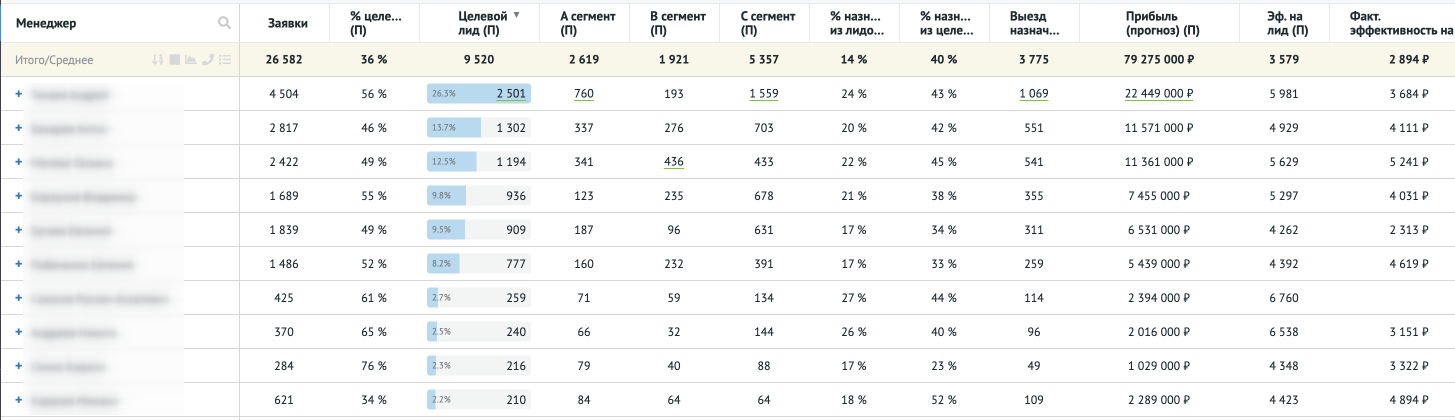Expand the manager row with 4 504 заявки
The height and width of the screenshot is (420, 1455).
18,94
